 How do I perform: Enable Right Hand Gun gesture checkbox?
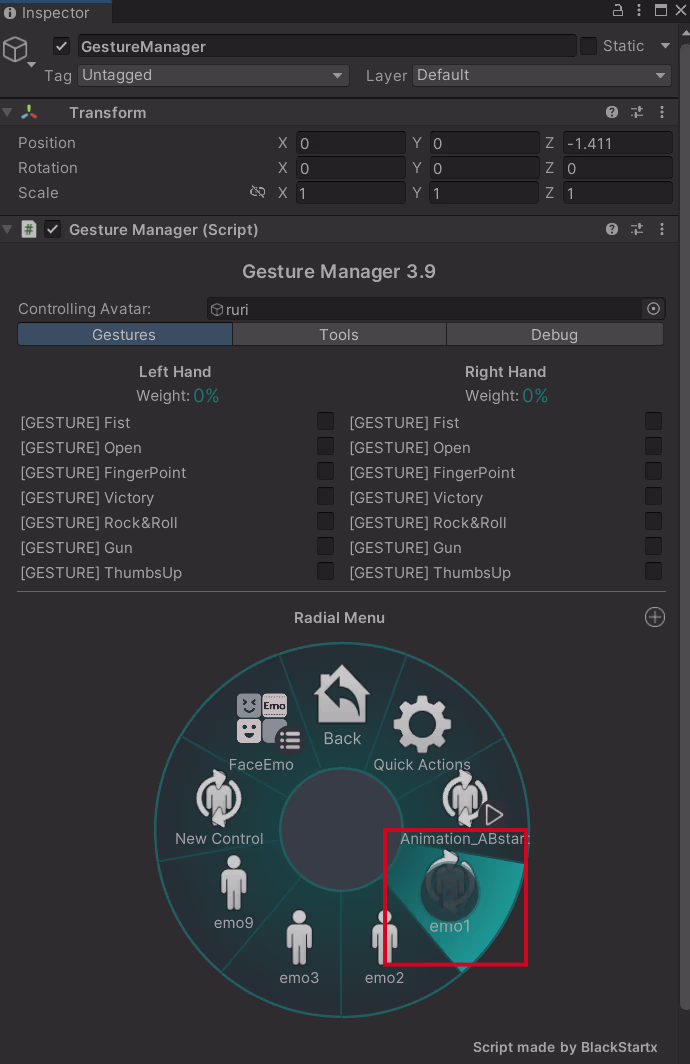(x=653, y=546)
